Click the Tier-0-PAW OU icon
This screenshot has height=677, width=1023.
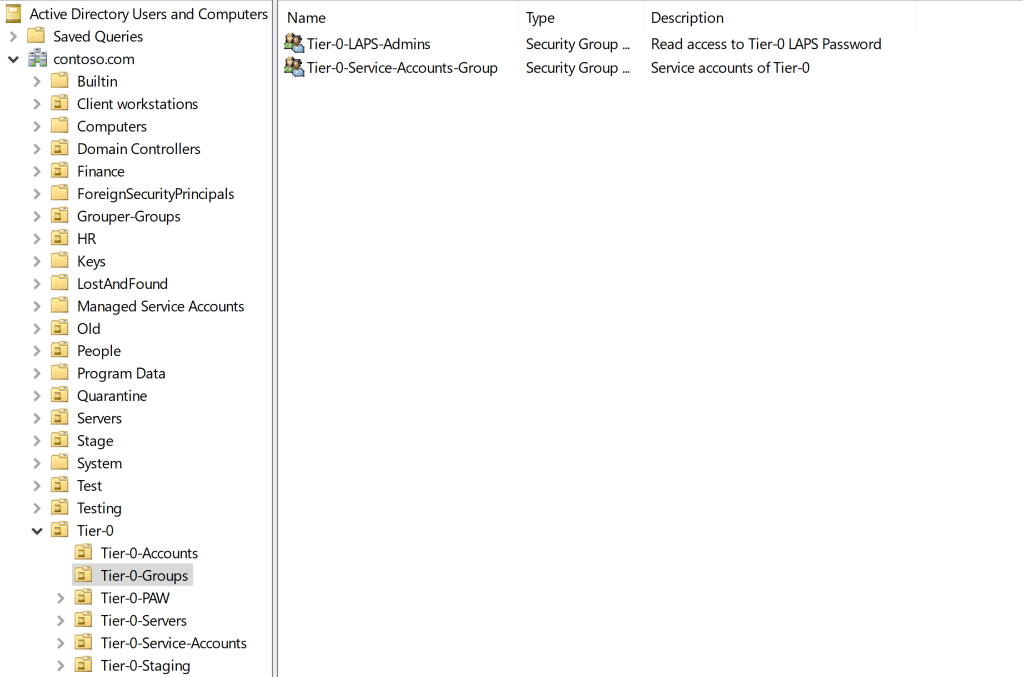point(84,598)
